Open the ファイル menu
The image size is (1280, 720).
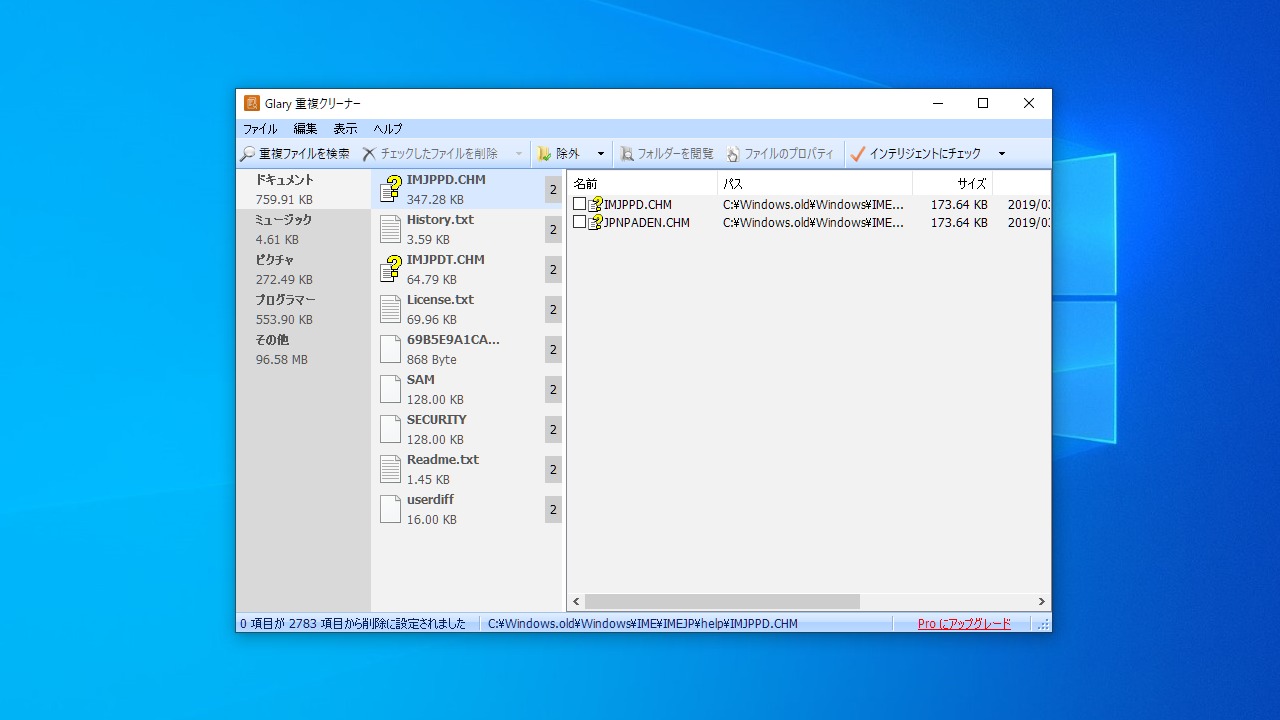[260, 129]
